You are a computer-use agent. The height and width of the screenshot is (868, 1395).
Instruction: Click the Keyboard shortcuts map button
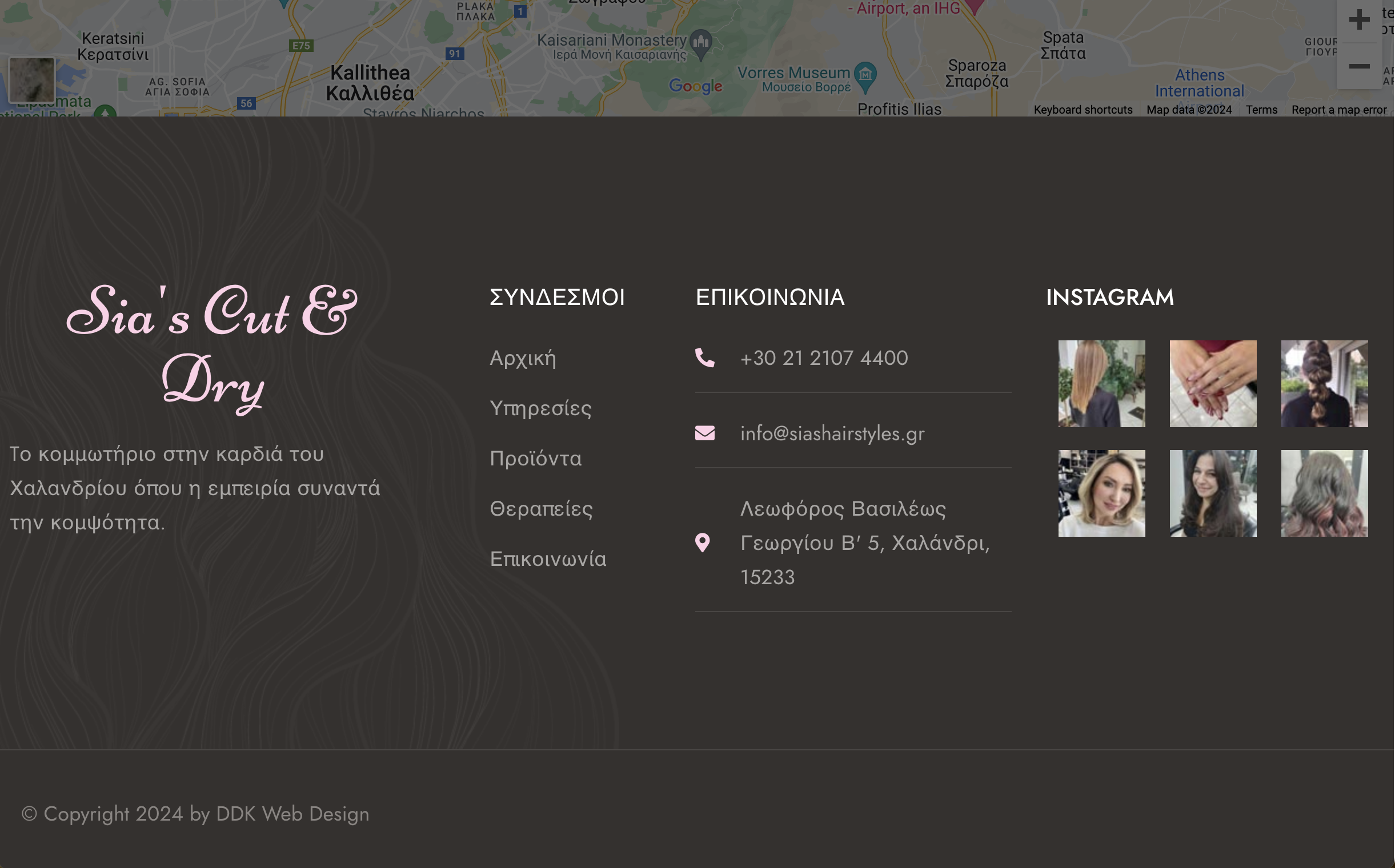1083,110
